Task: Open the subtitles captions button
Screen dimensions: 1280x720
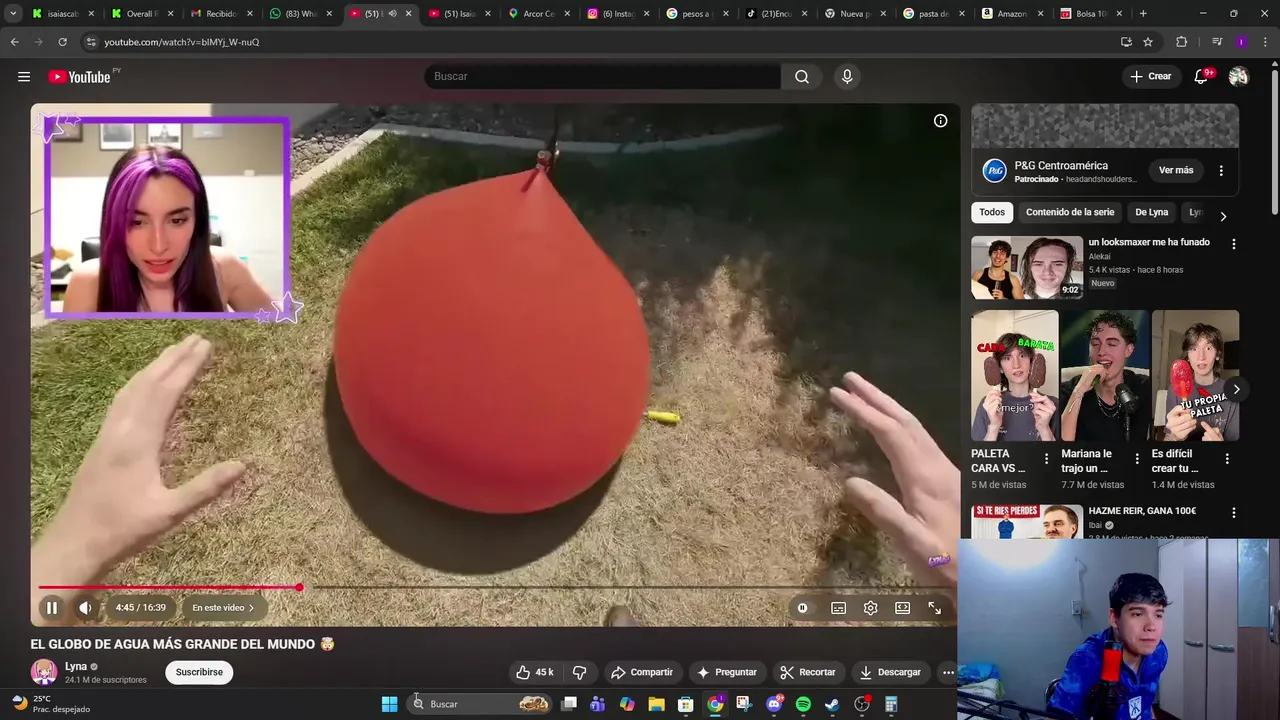Action: tap(839, 608)
